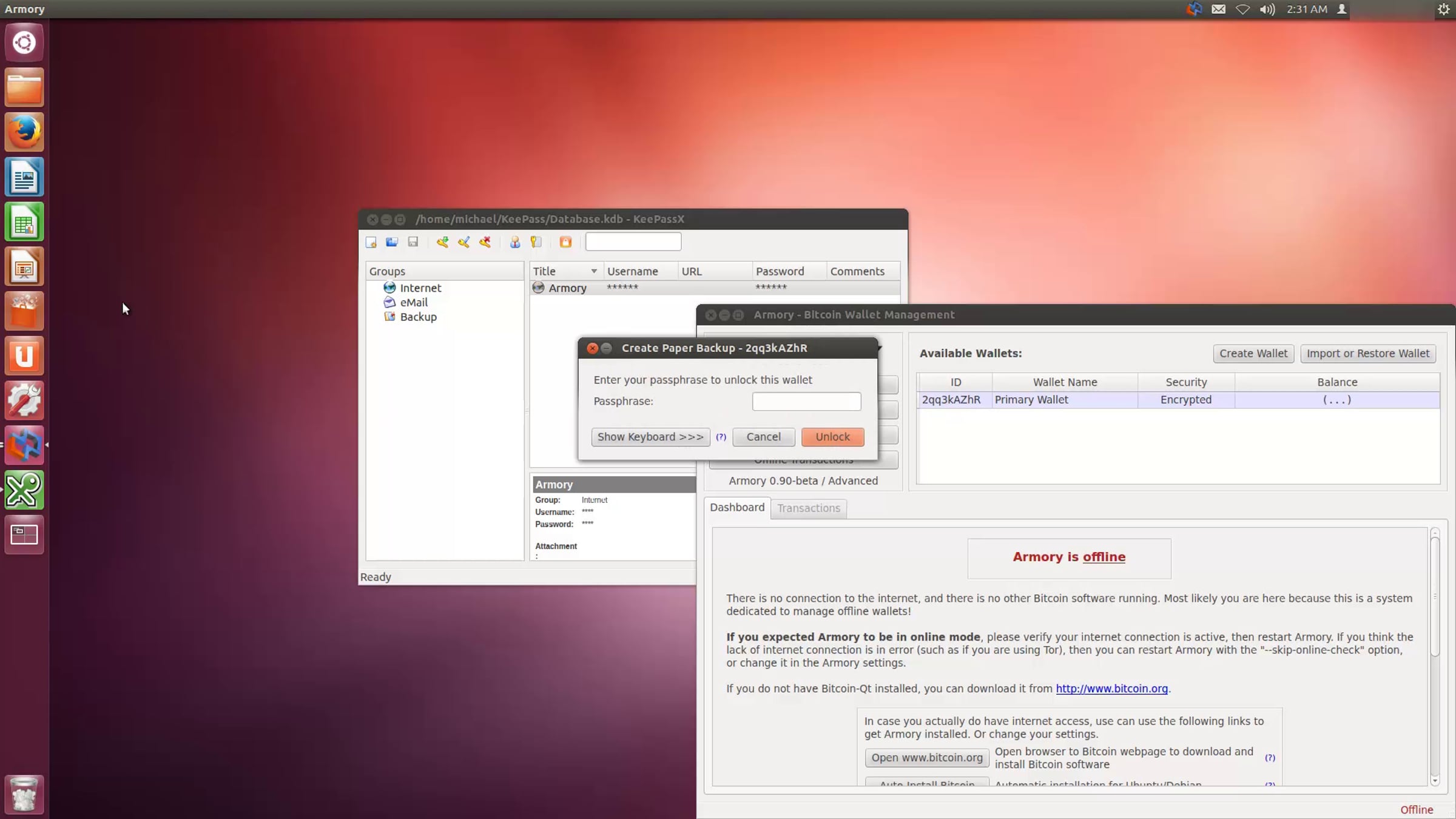Screen dimensions: 1456x819
Task: Copy username to clipboard via person icon
Action: point(515,242)
